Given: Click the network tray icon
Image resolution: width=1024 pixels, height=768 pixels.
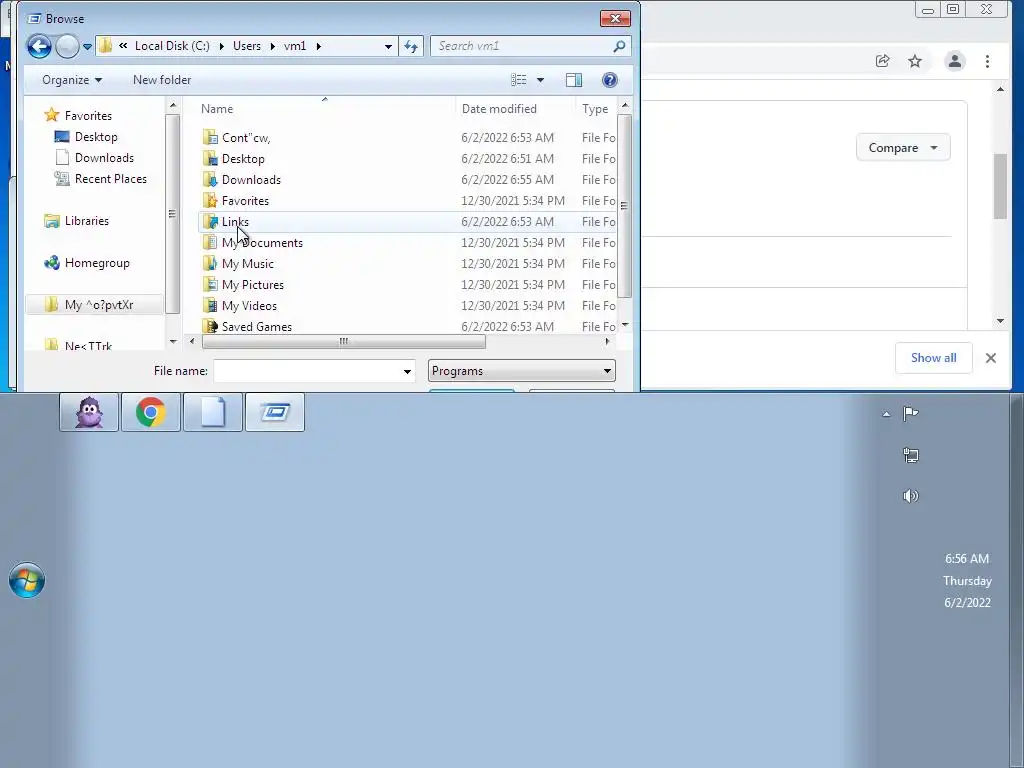Looking at the screenshot, I should point(910,455).
